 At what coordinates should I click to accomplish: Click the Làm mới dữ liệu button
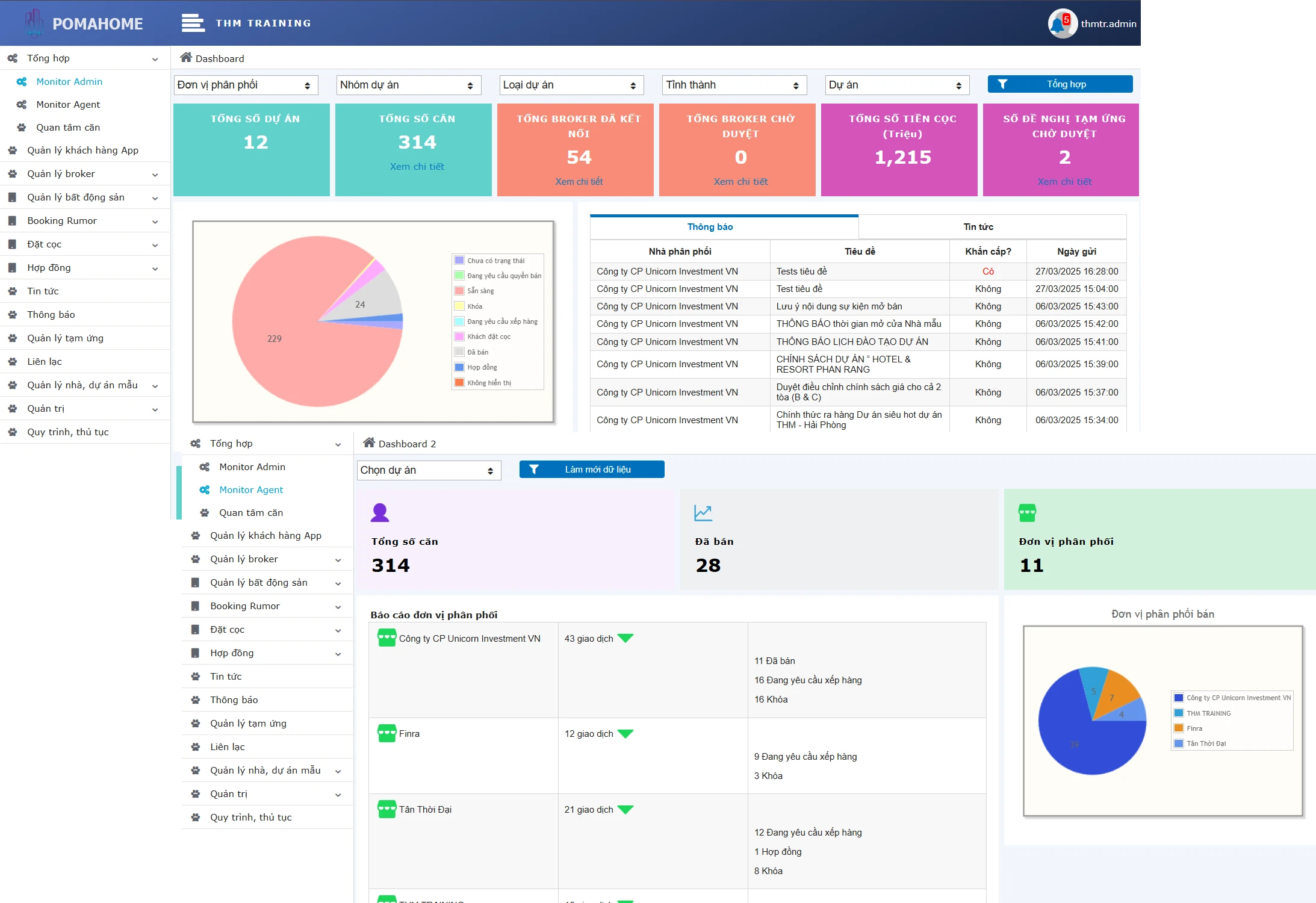tap(592, 470)
